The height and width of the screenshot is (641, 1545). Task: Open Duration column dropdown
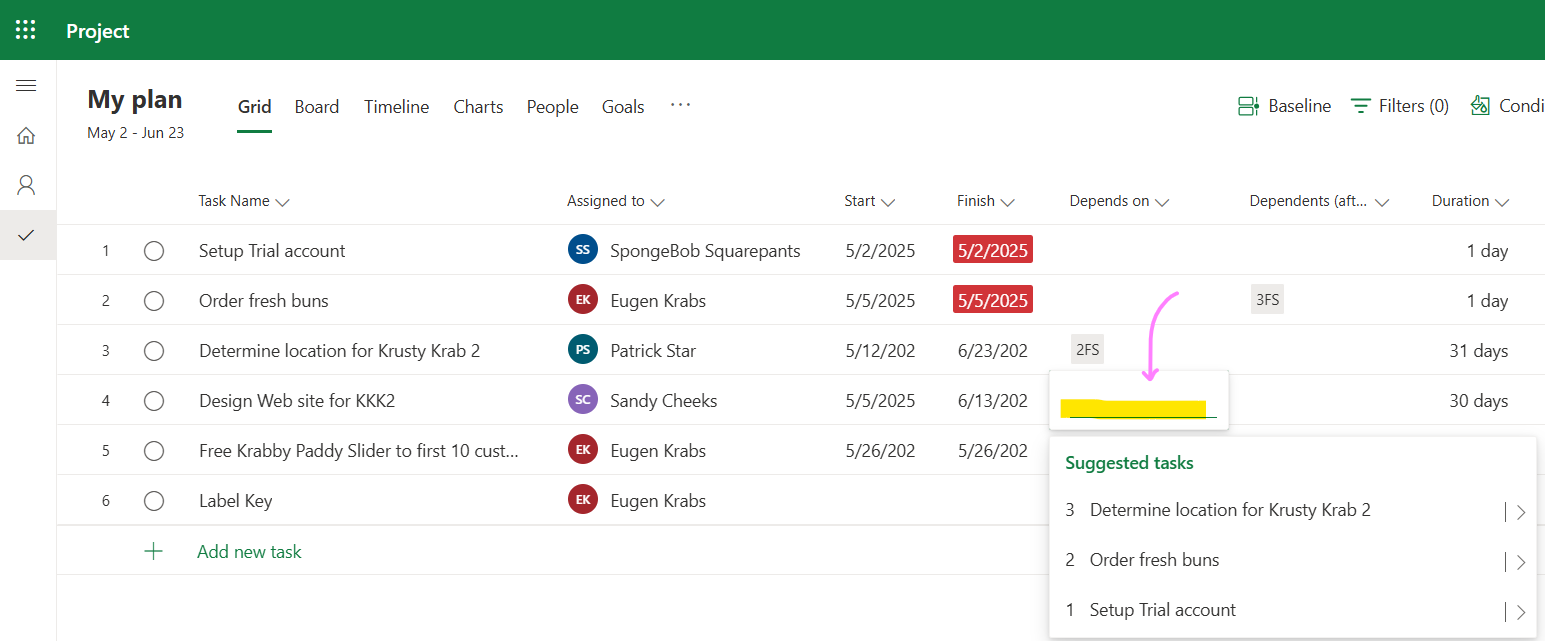1502,202
